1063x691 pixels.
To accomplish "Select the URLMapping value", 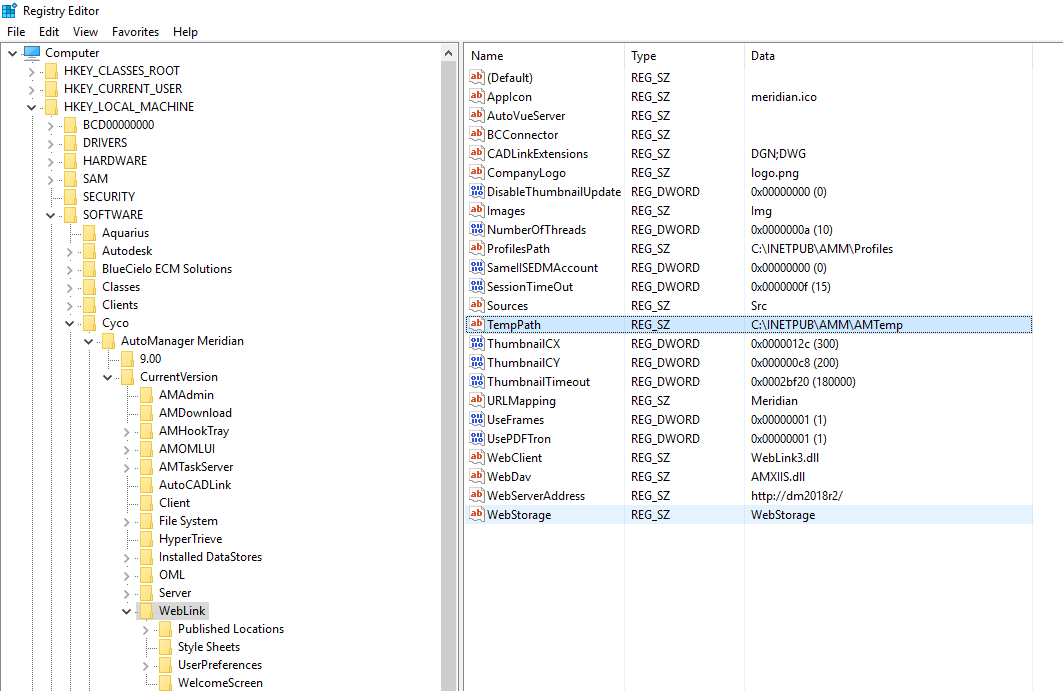I will tap(521, 401).
